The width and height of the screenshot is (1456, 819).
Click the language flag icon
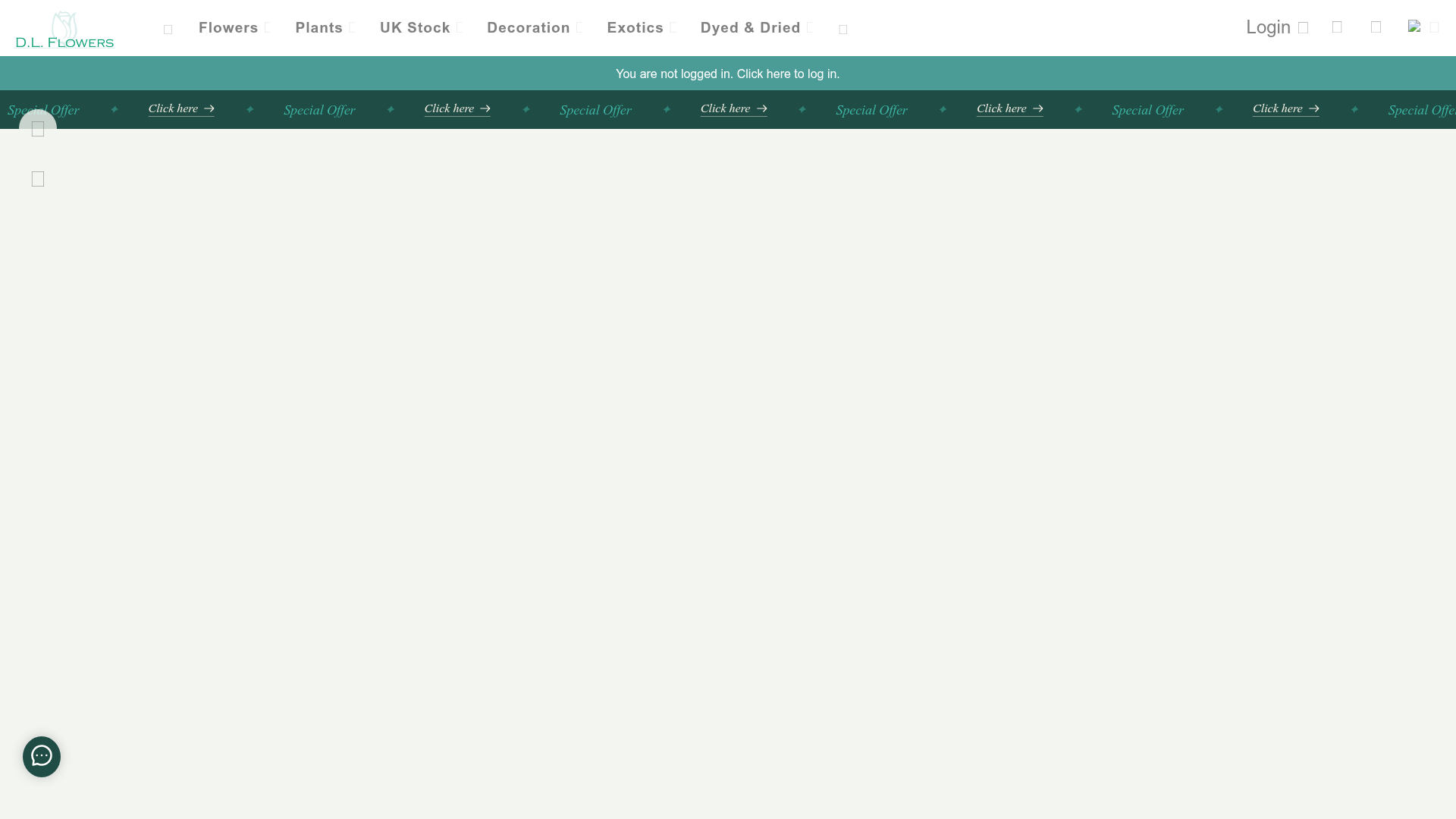pyautogui.click(x=1414, y=26)
